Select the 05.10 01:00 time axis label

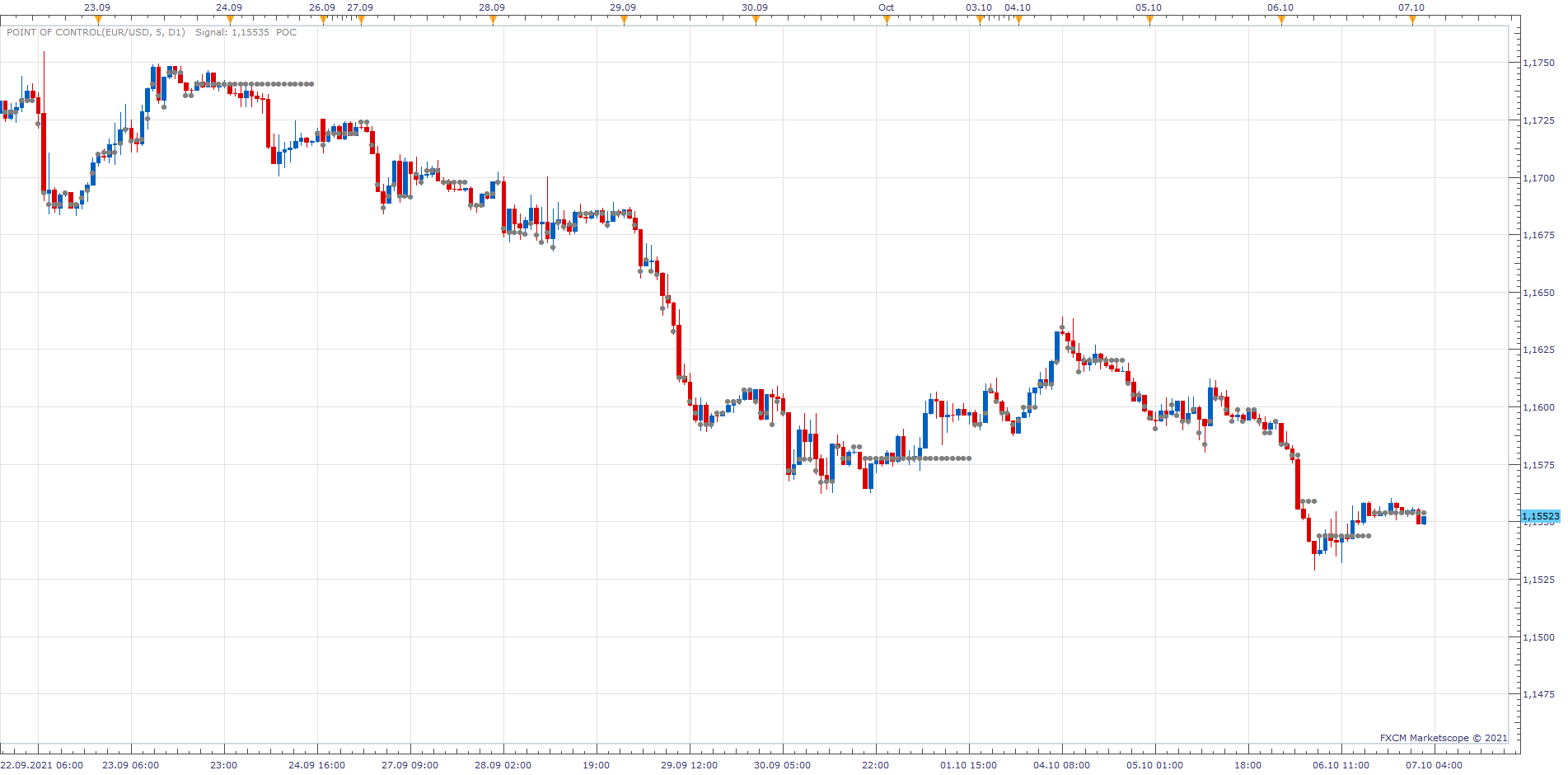[1155, 765]
